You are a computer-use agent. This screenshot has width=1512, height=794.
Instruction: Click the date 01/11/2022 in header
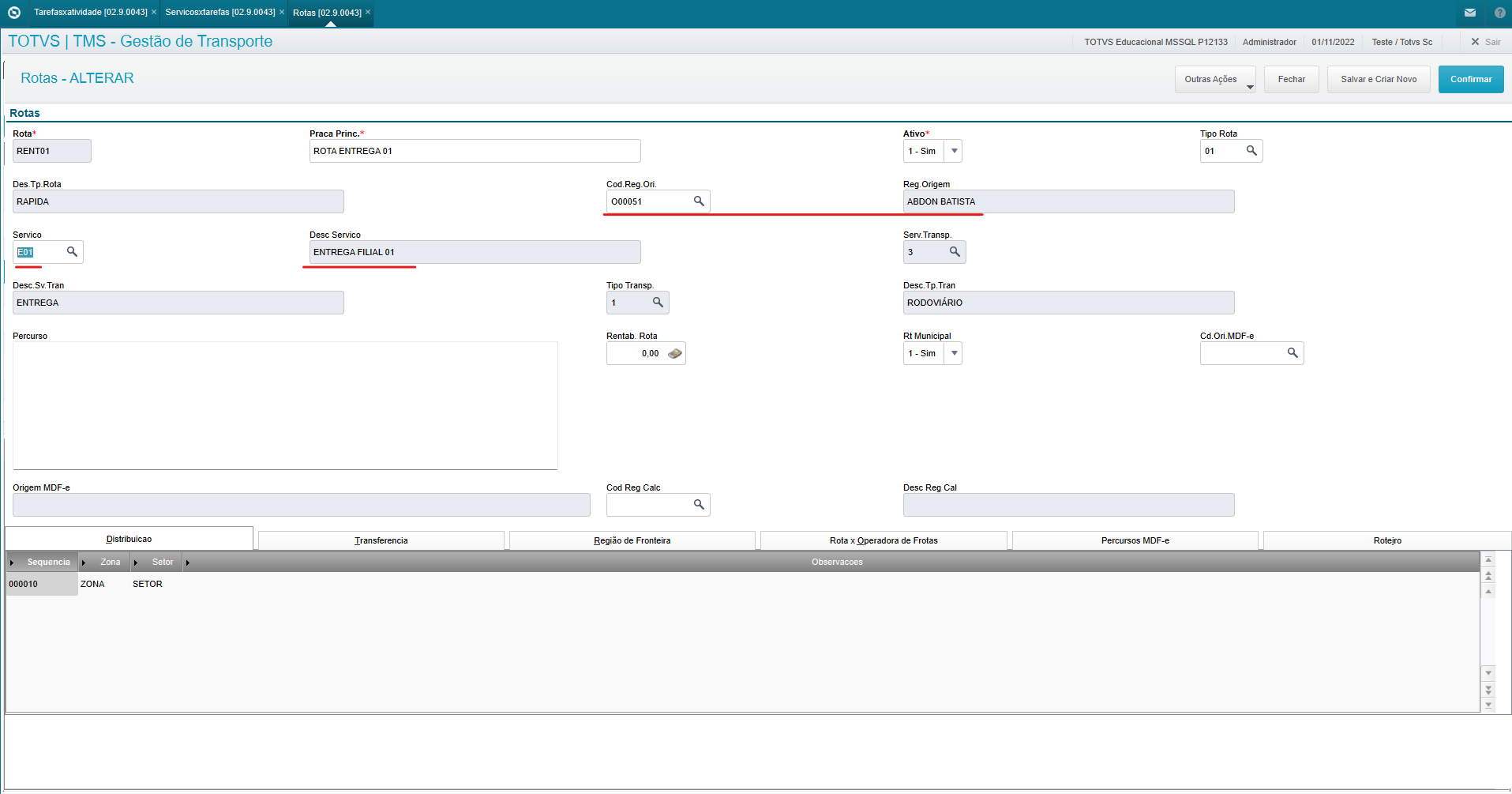1333,42
